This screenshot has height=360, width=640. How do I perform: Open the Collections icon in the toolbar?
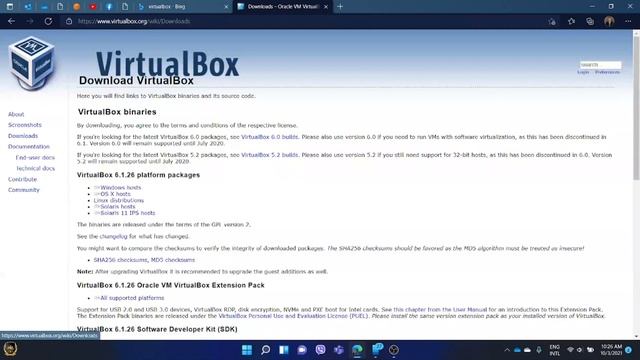click(x=590, y=21)
